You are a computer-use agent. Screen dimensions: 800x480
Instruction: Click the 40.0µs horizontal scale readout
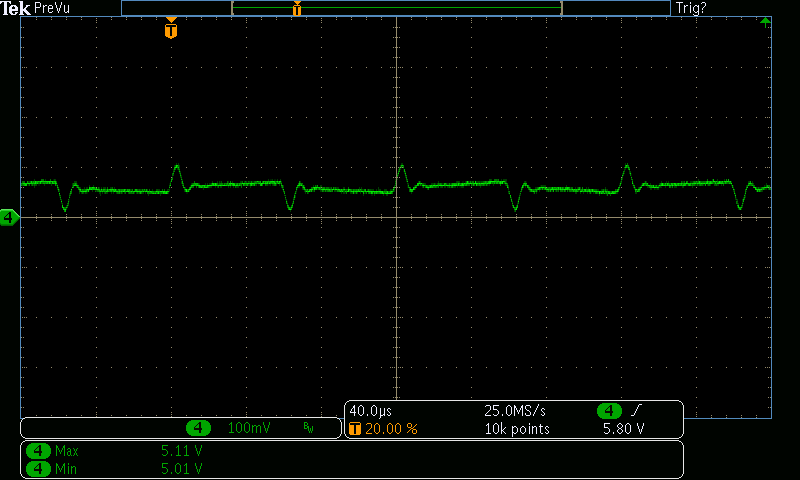click(371, 411)
